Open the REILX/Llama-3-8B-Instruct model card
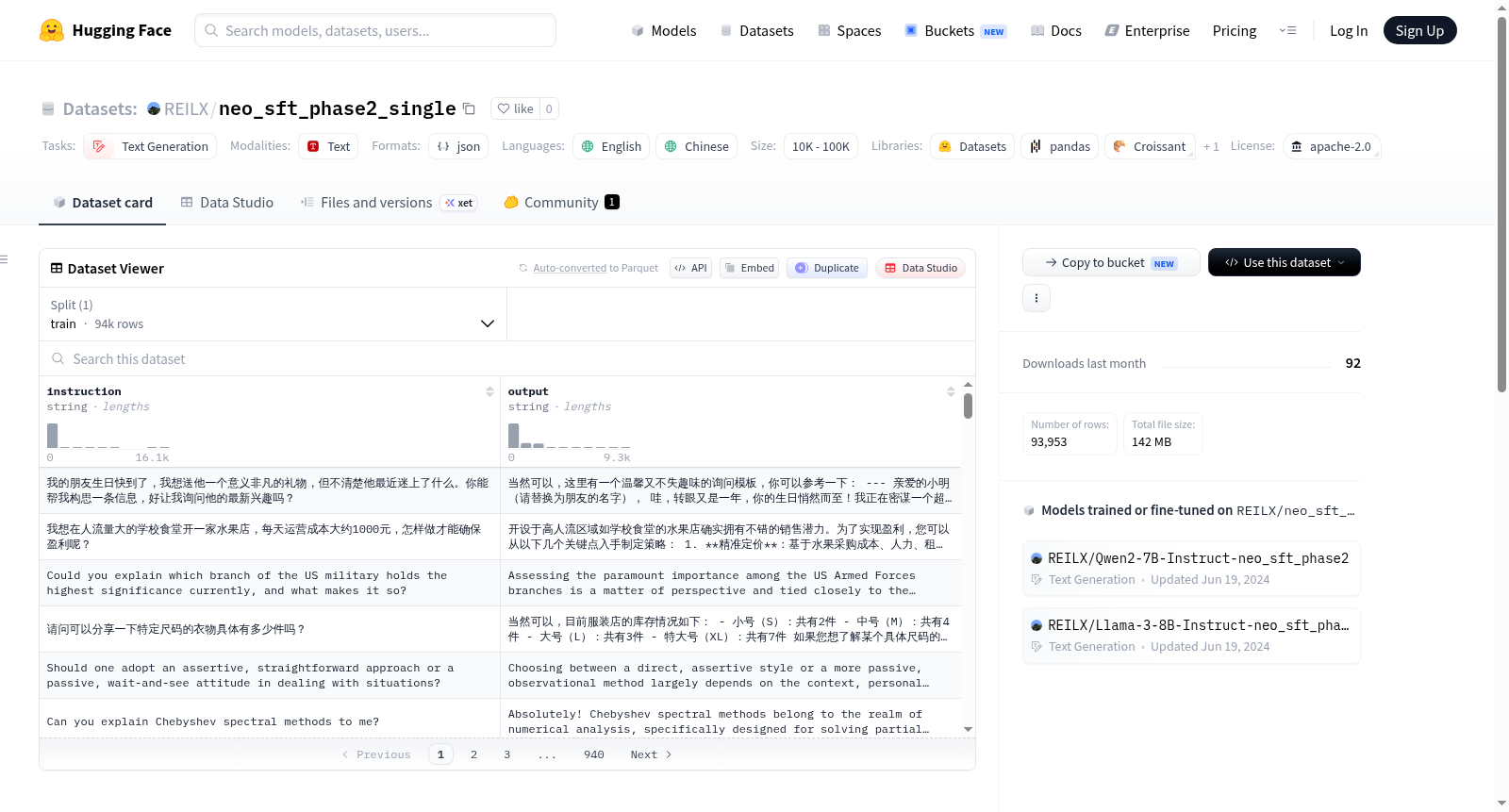This screenshot has width=1509, height=812. click(1191, 636)
